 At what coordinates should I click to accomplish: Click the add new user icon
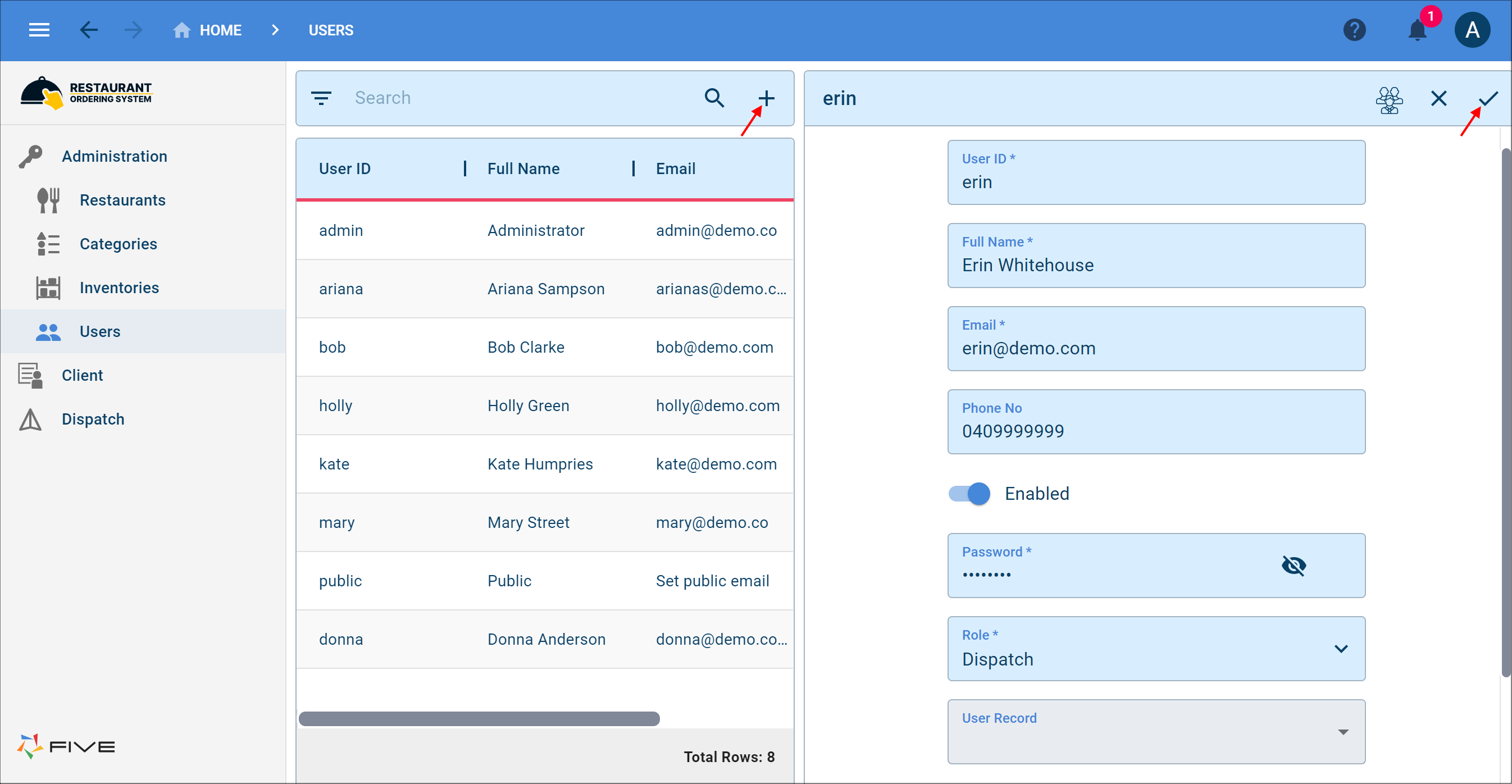(766, 97)
